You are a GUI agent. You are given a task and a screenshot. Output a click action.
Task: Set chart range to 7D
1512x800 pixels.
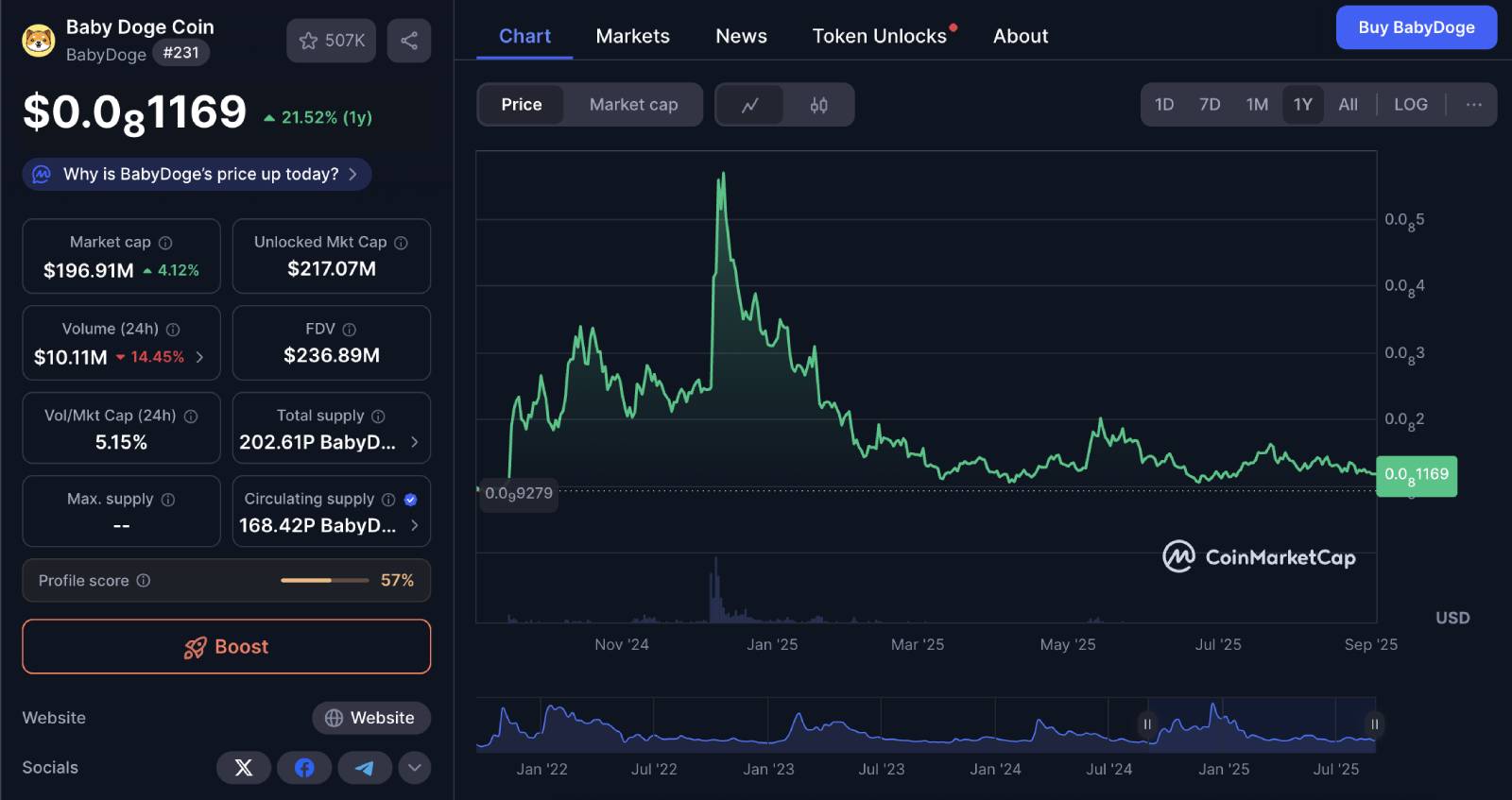[1210, 105]
